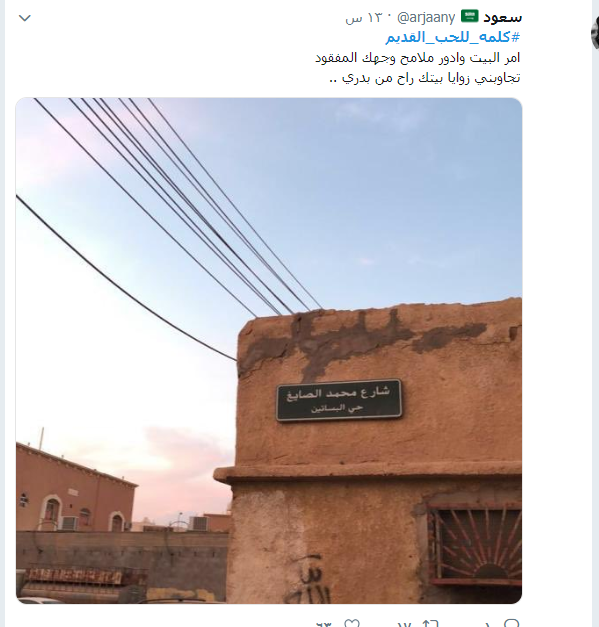Visit the @arjaany handle link
The image size is (599, 627).
(x=426, y=18)
